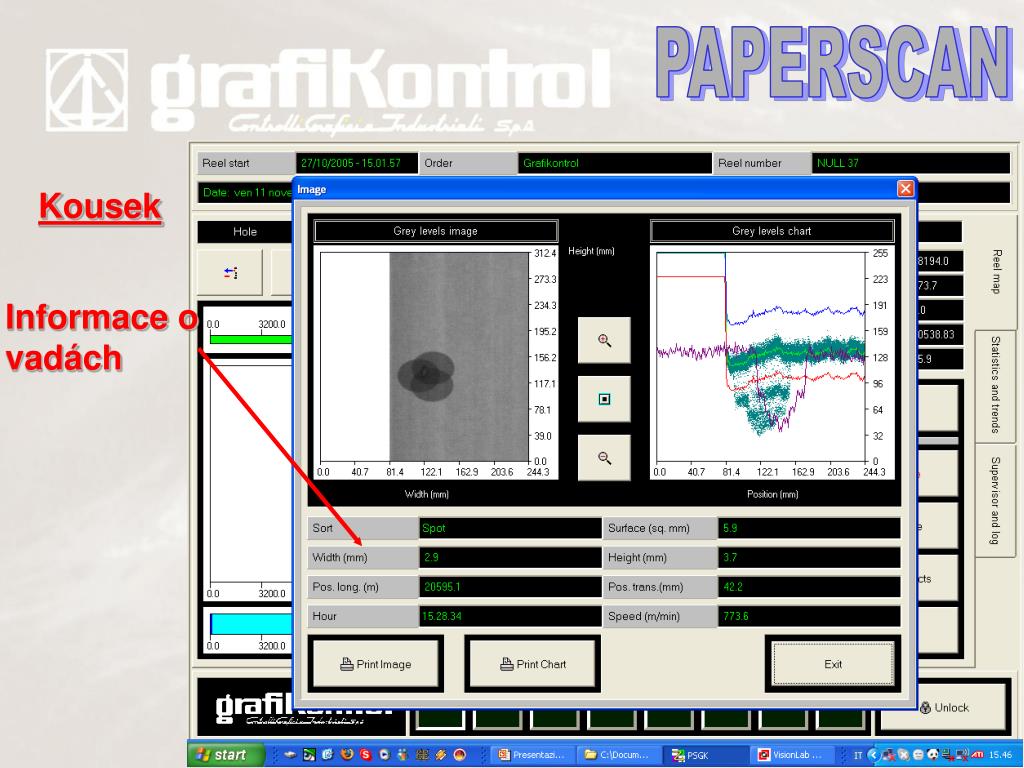Open Statistics and trends tab

point(996,385)
